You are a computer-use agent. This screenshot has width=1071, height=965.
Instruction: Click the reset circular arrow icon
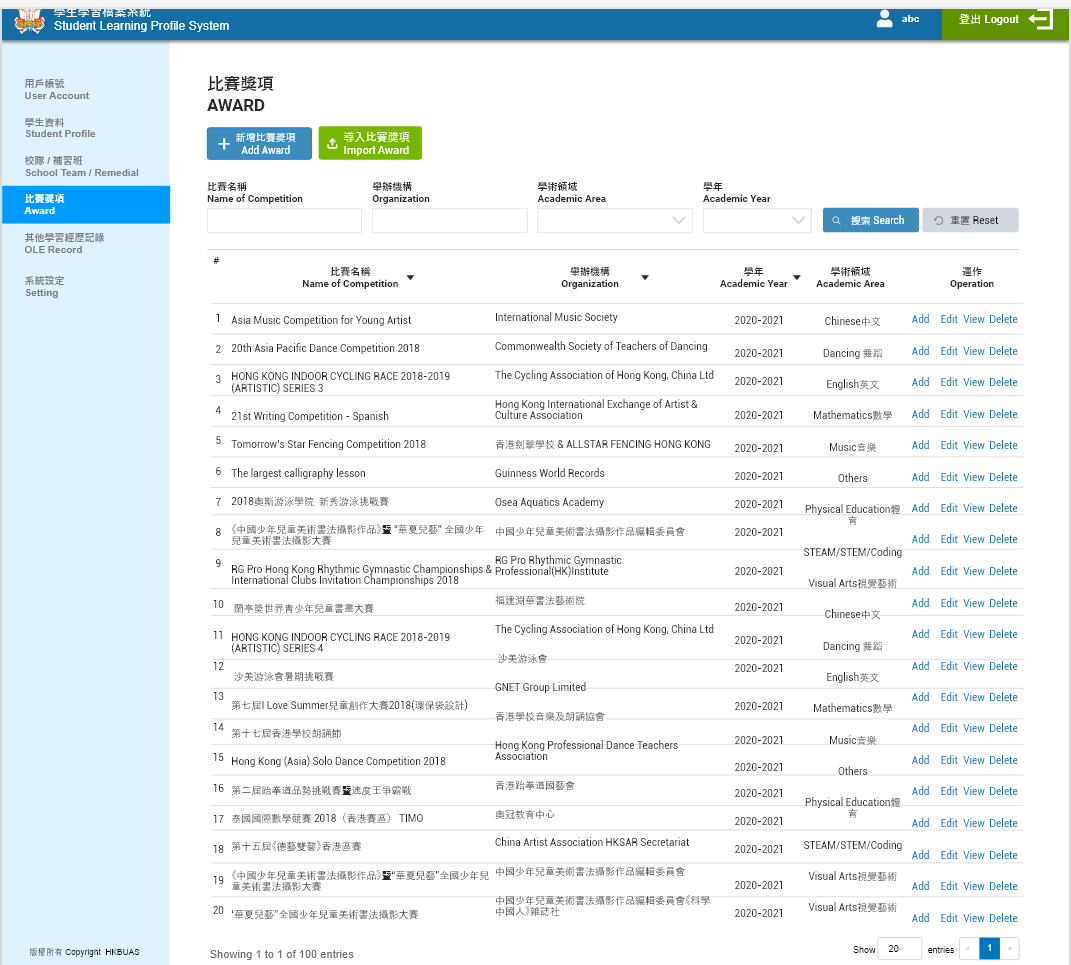[x=939, y=220]
